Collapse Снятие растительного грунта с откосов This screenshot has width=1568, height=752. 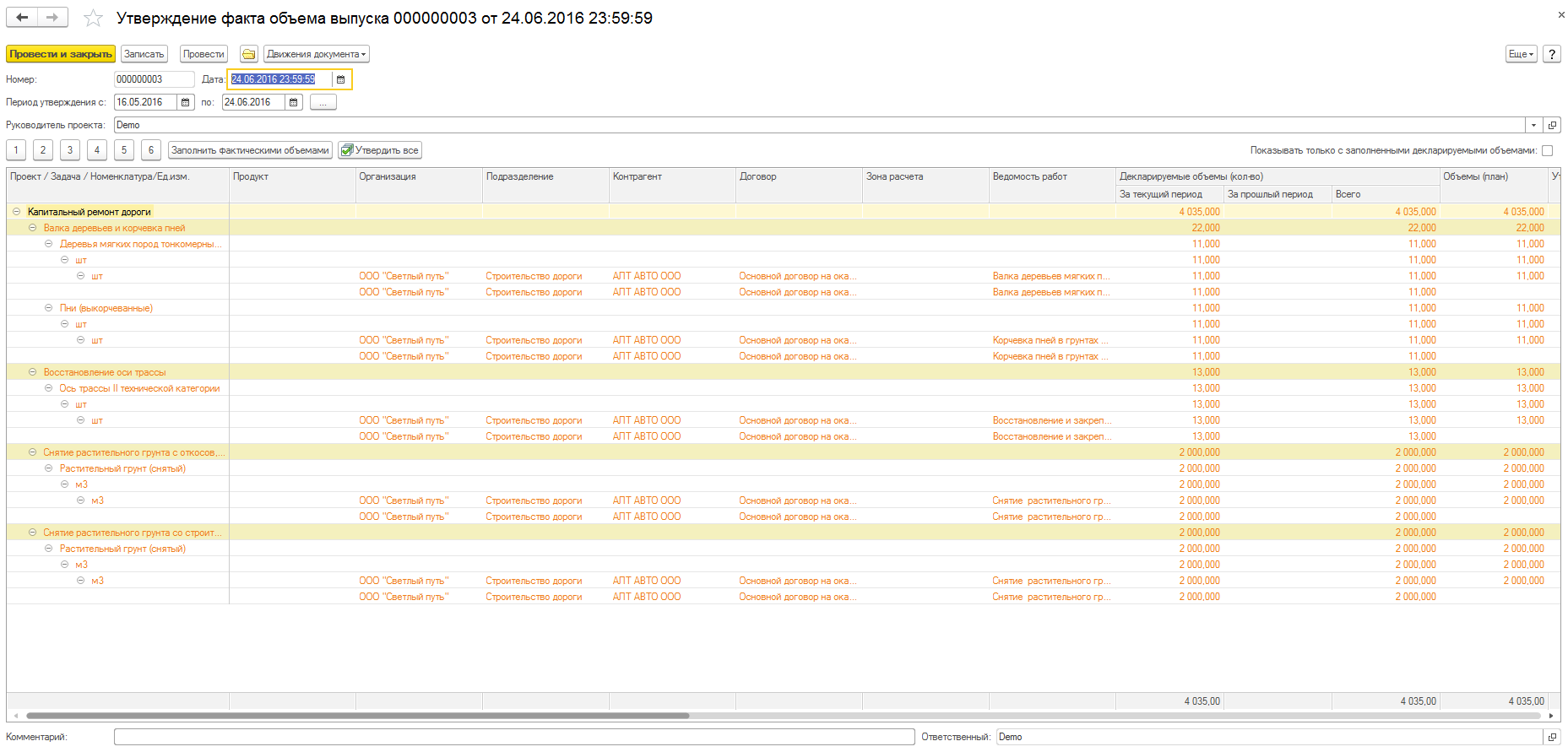(32, 452)
